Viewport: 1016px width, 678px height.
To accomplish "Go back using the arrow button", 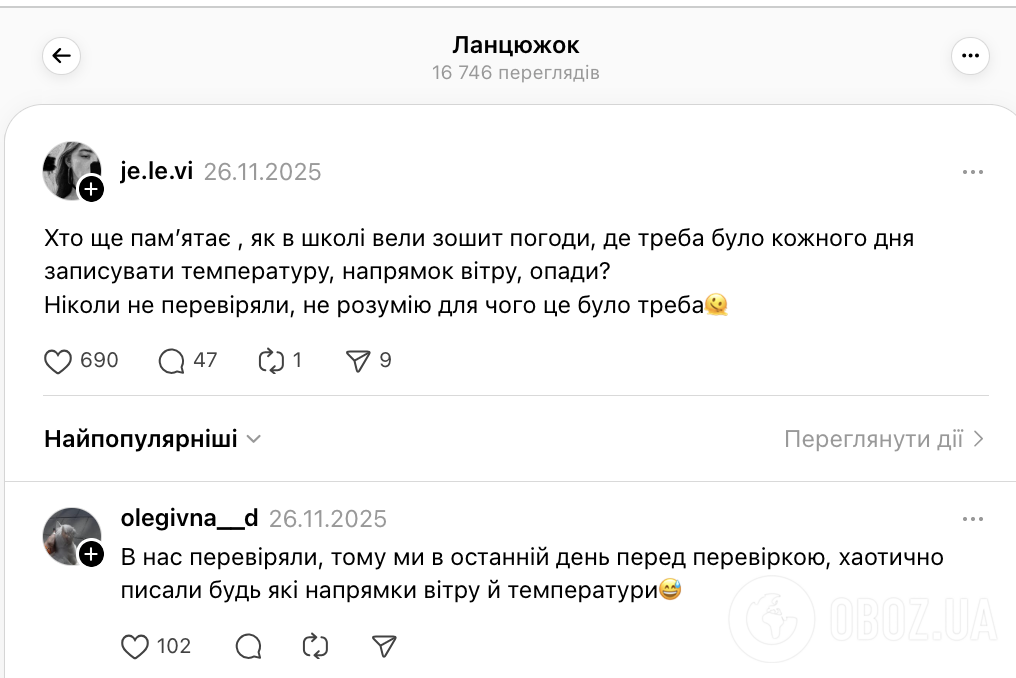I will click(61, 56).
